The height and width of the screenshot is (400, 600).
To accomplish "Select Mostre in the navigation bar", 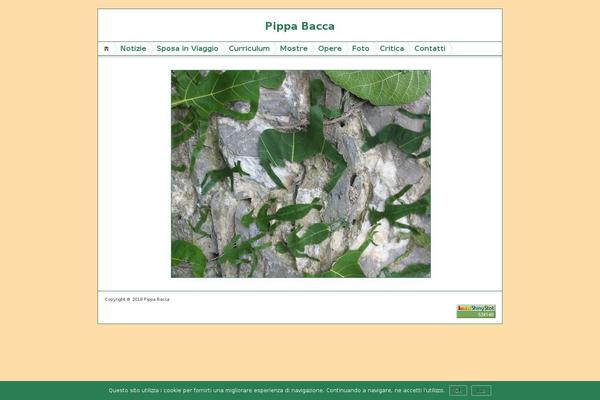I will (x=294, y=49).
